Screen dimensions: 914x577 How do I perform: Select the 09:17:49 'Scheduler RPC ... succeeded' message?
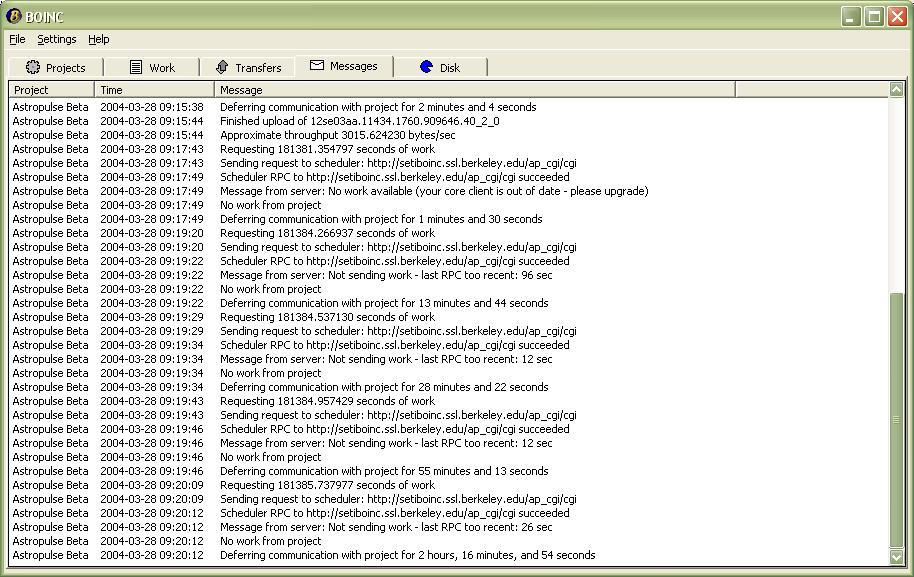pyautogui.click(x=395, y=177)
